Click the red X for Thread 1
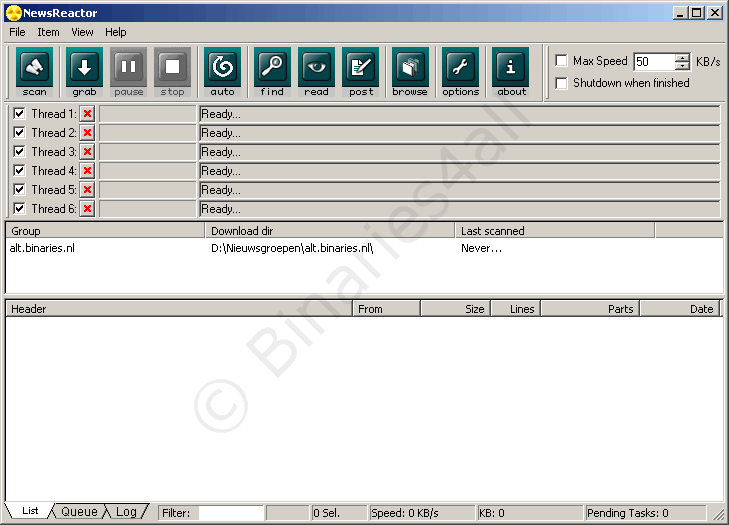729x525 pixels. [87, 114]
